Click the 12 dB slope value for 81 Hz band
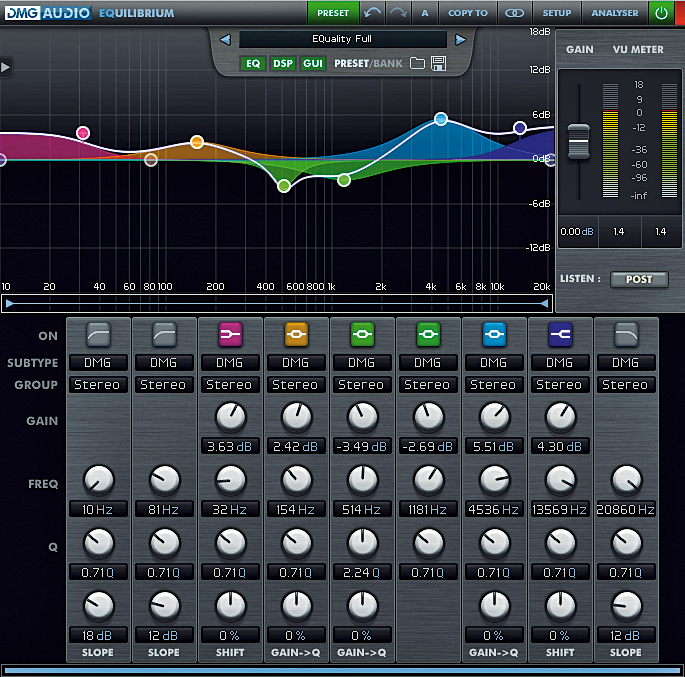Screen dimensions: 685x677 (x=164, y=636)
